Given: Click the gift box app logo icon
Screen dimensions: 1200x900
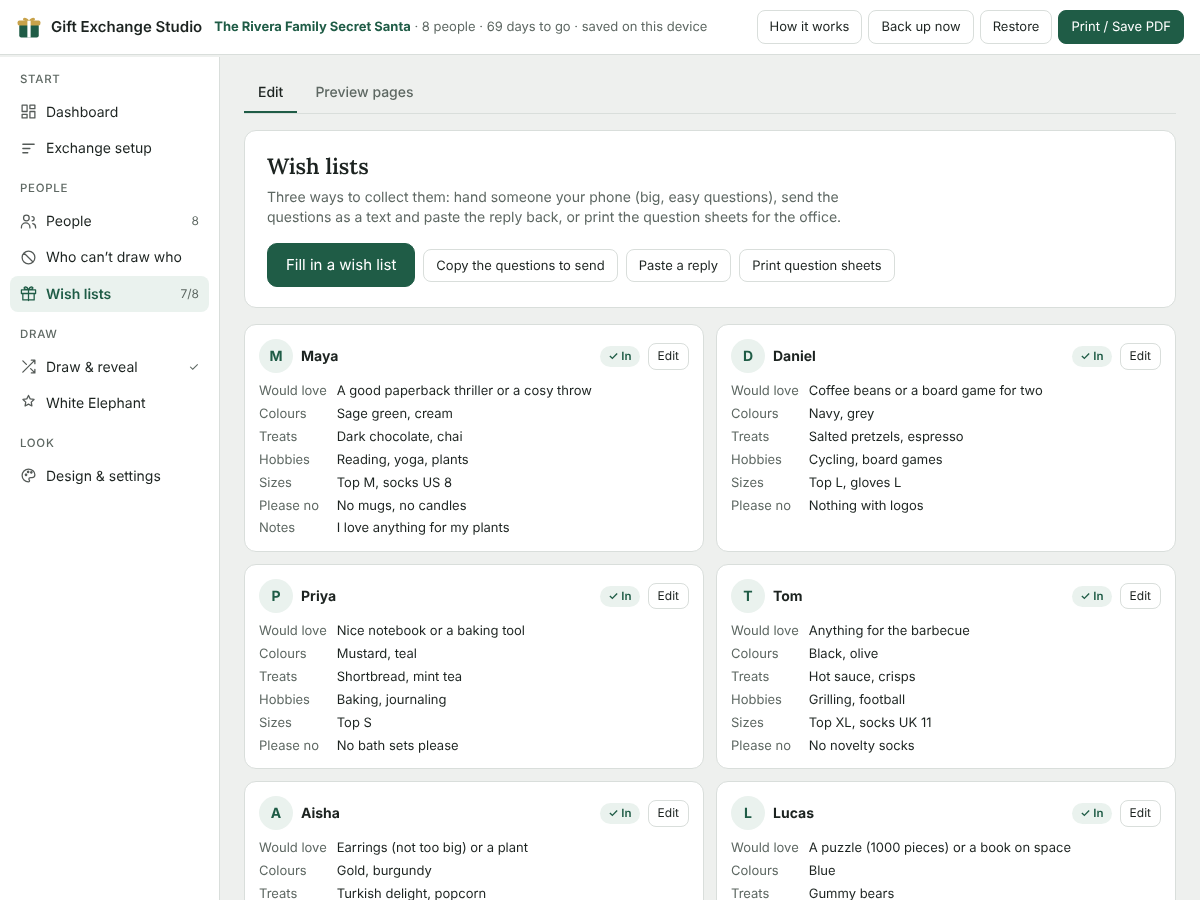Looking at the screenshot, I should click(29, 27).
